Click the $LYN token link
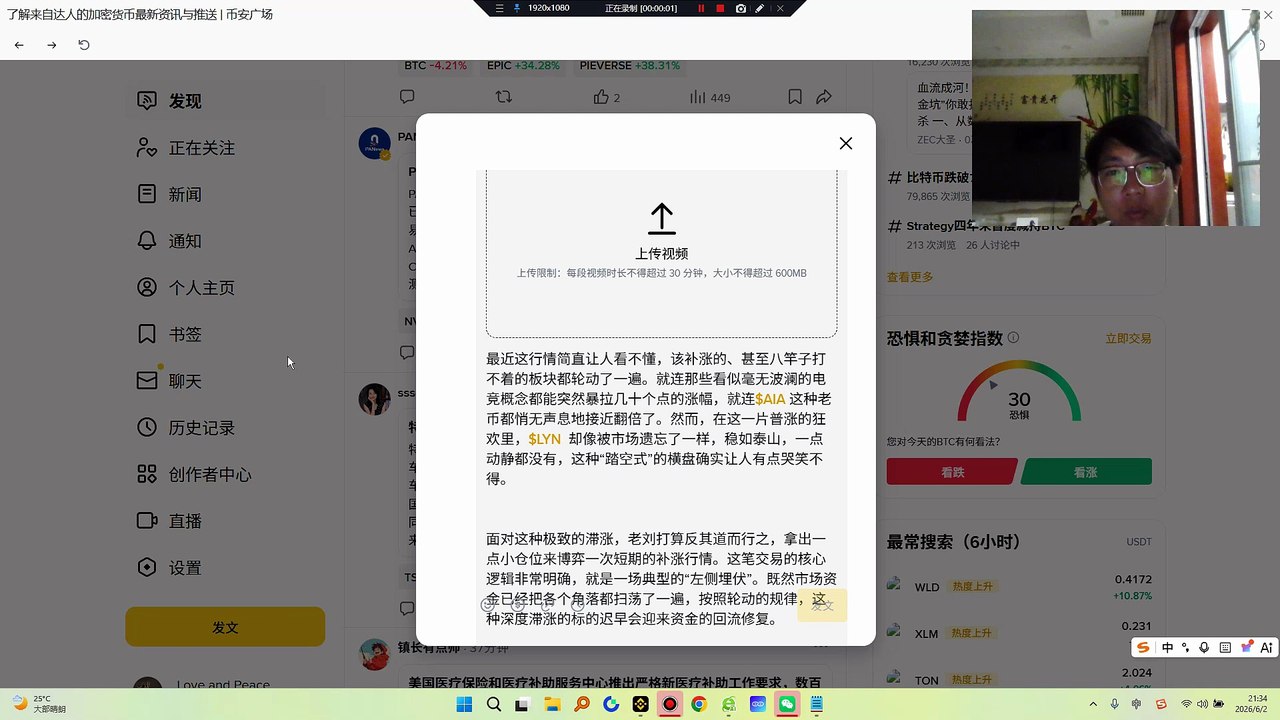Screen dimensions: 1280x720 pos(544,439)
